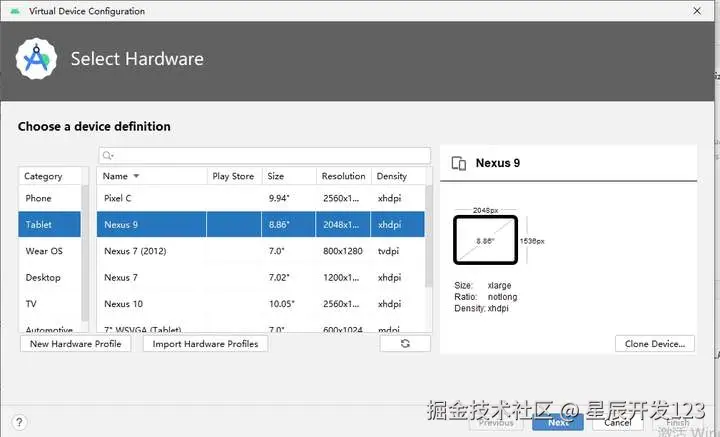Screen dimensions: 720x437
Task: Click the Resolution column header
Action: [x=343, y=176]
